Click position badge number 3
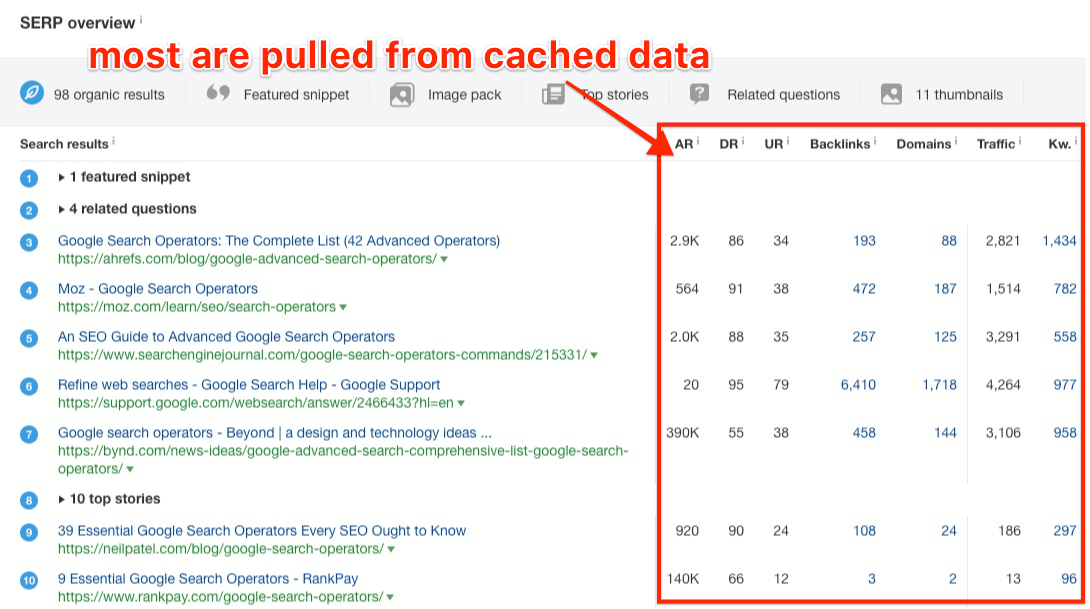This screenshot has height=609, width=1090. pos(29,243)
